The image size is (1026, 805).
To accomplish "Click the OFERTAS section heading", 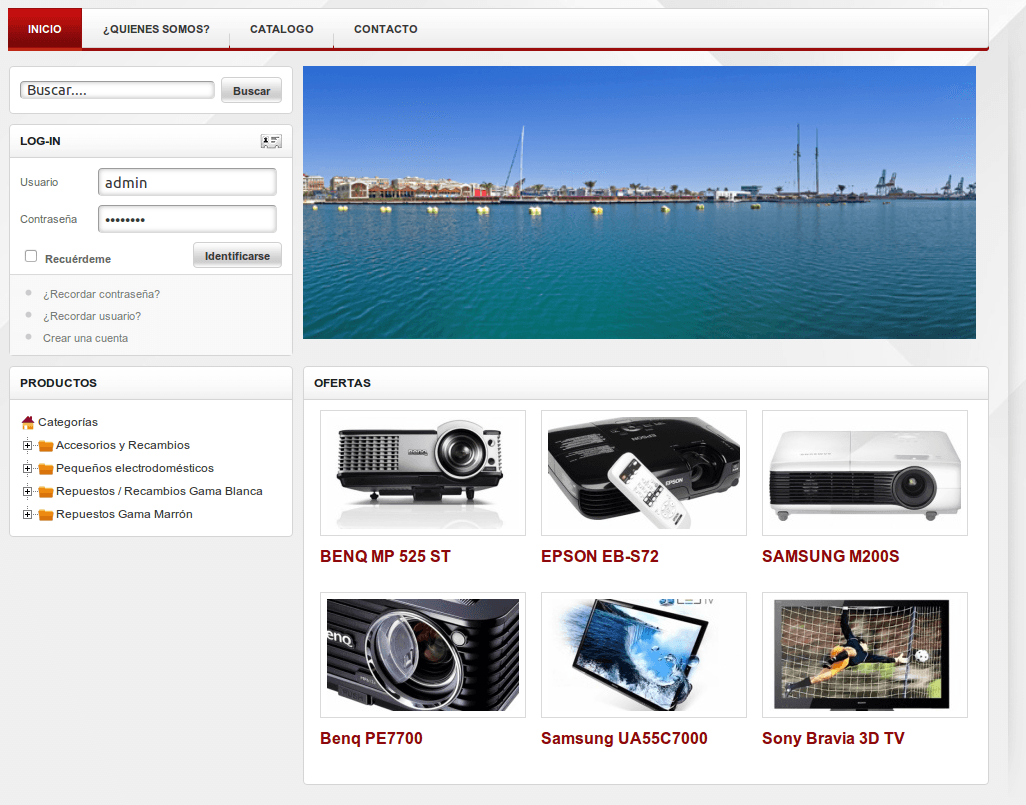I will coord(342,383).
